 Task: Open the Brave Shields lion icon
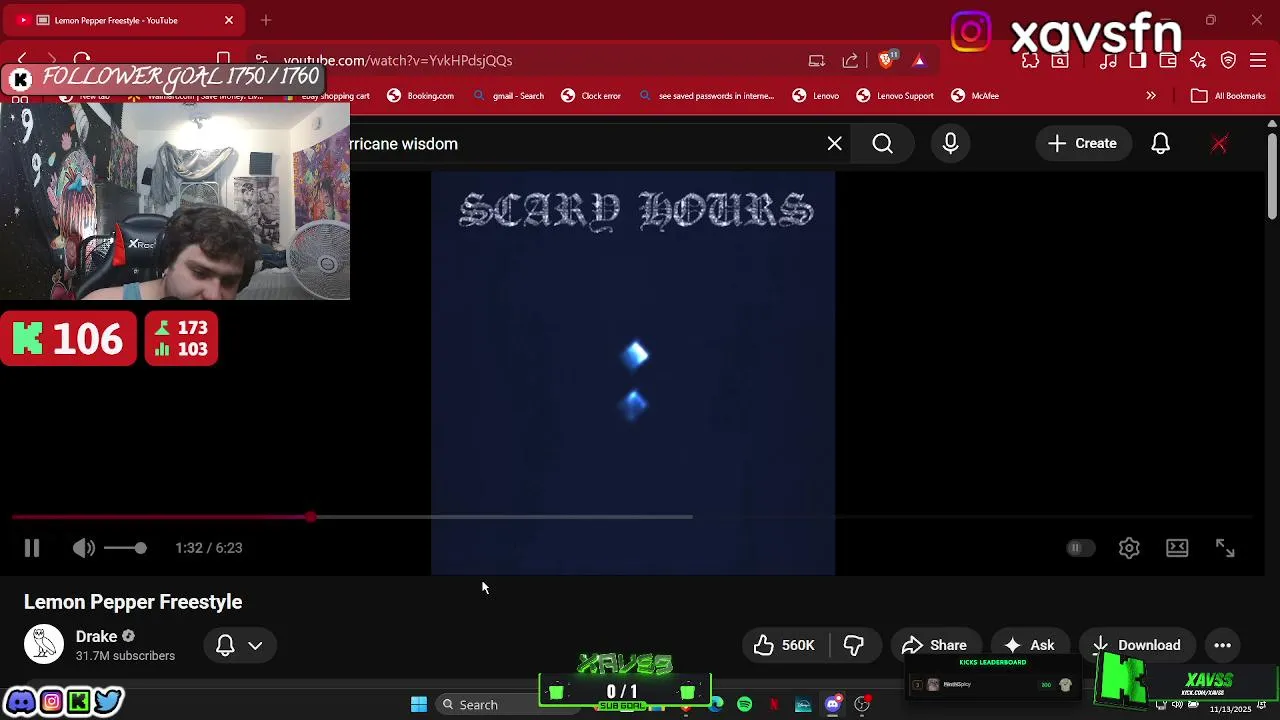(885, 60)
